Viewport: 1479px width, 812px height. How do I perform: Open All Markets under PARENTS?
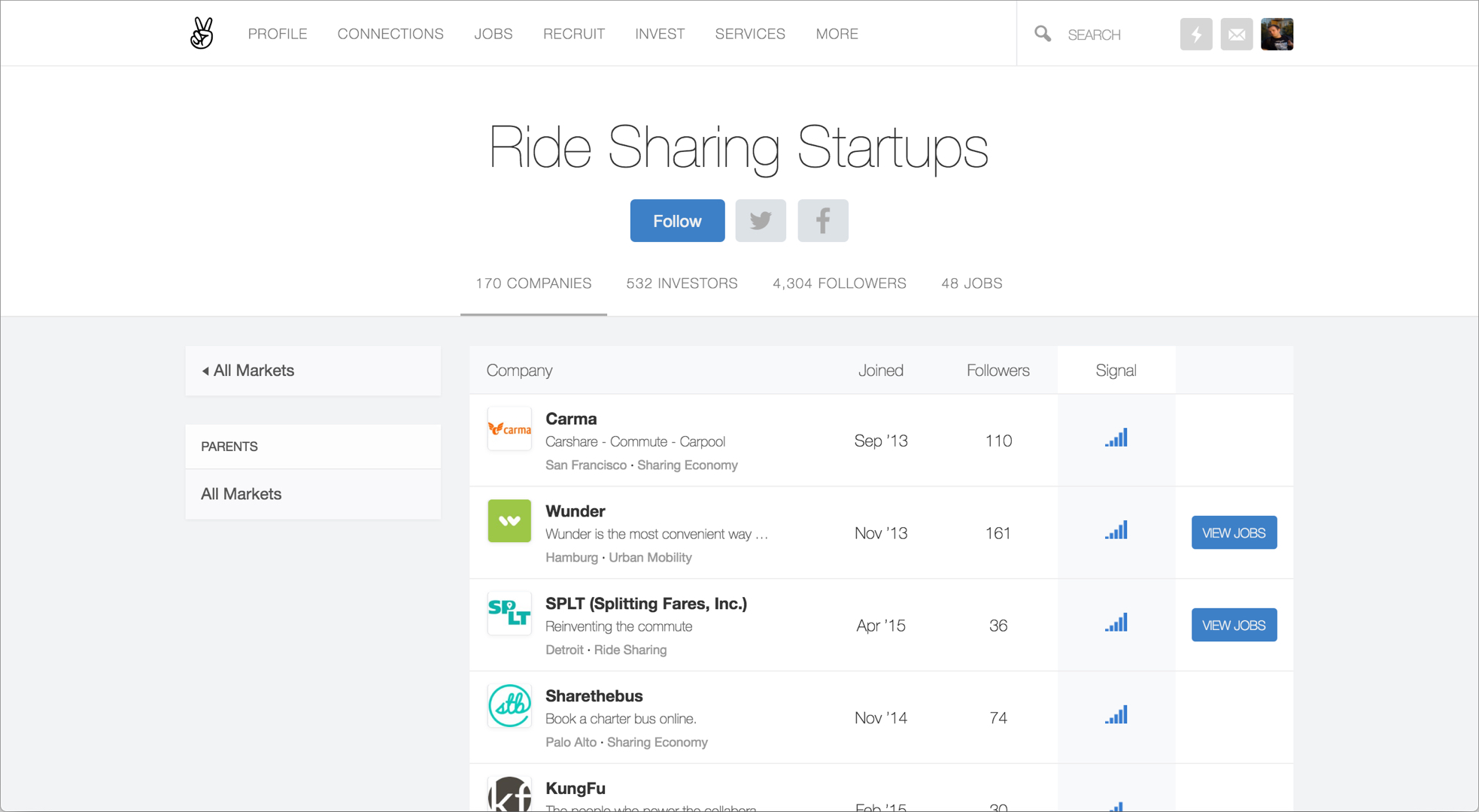click(x=241, y=494)
